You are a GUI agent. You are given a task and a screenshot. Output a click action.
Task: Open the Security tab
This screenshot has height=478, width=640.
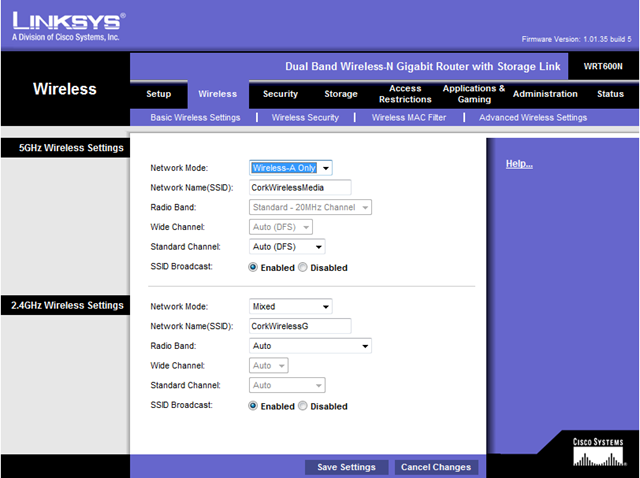click(x=280, y=94)
